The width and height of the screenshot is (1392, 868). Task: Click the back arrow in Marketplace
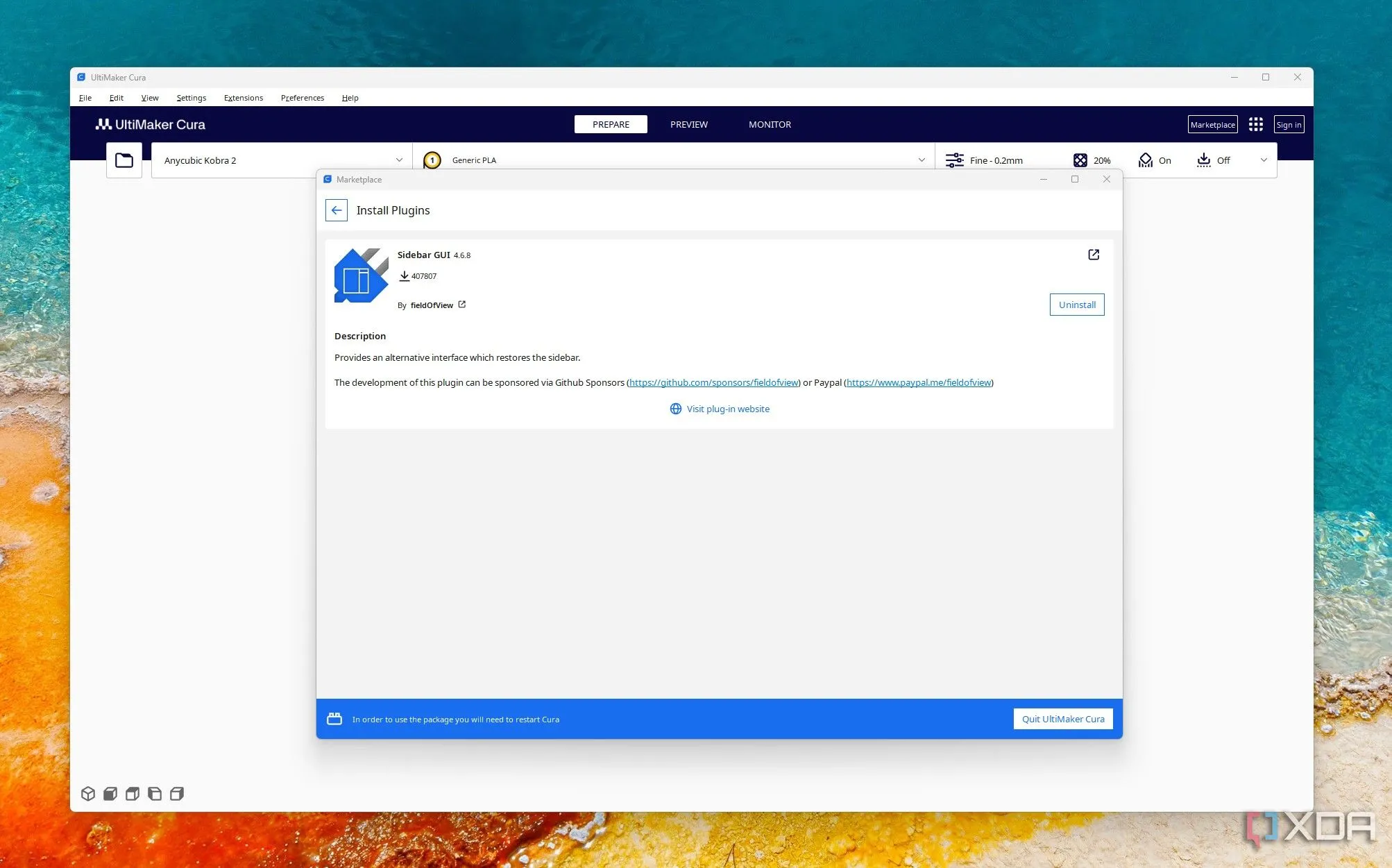pyautogui.click(x=337, y=210)
